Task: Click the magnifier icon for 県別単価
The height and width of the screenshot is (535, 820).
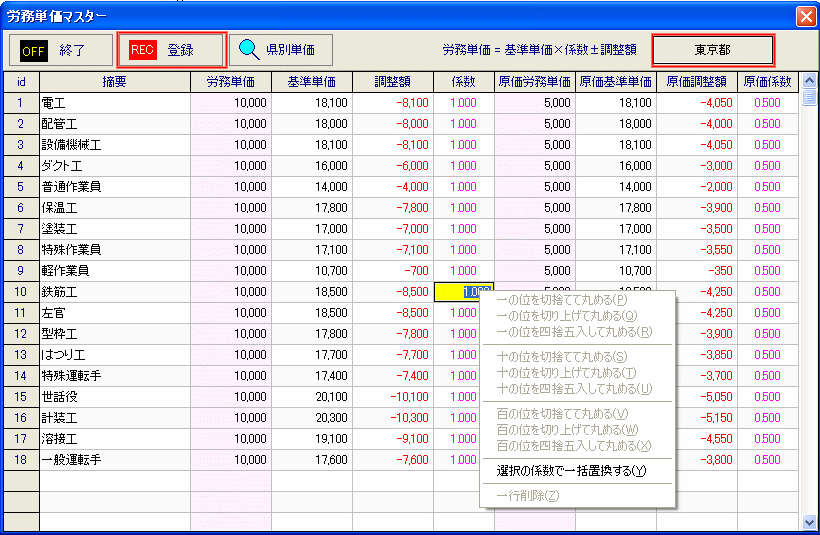Action: [249, 49]
